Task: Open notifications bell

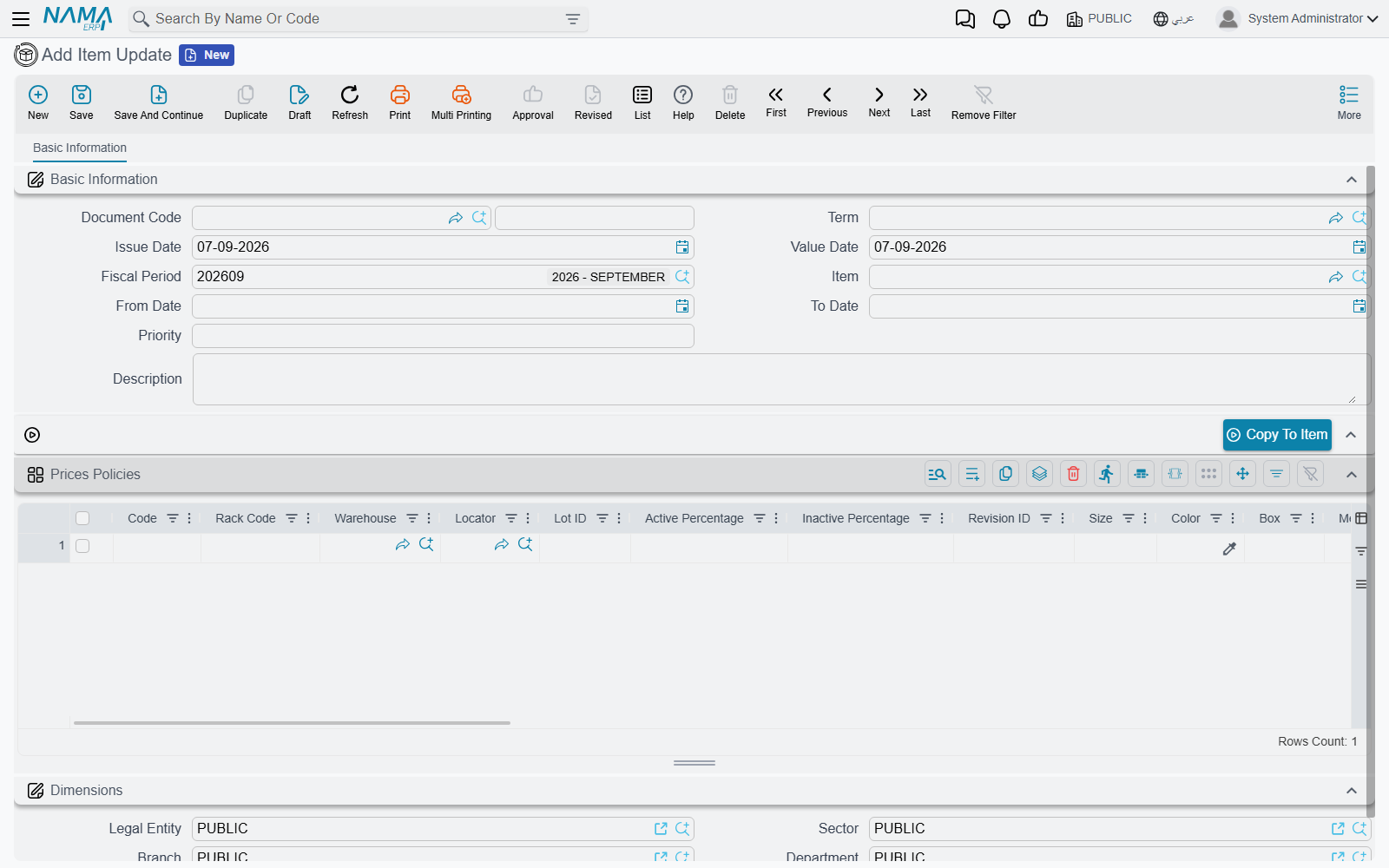Action: [1002, 19]
